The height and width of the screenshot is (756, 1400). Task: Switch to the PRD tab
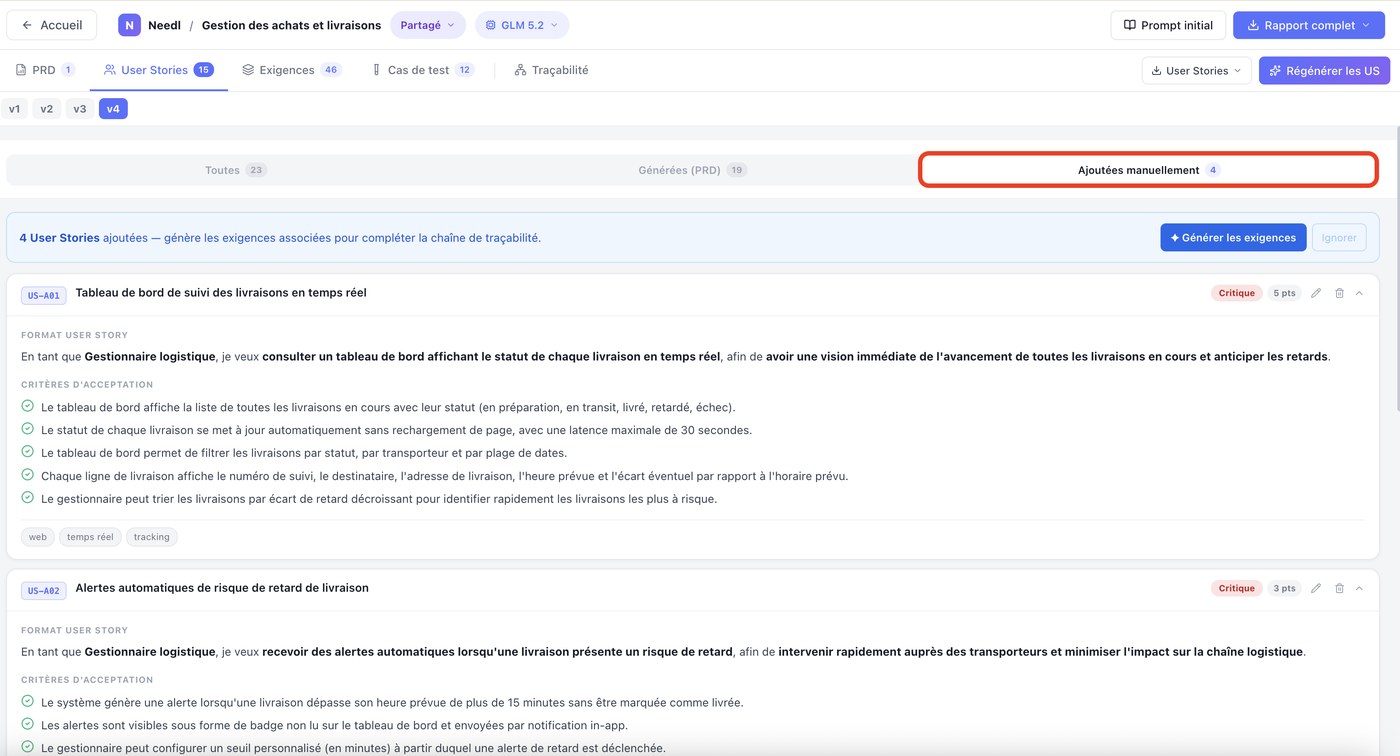coord(45,70)
